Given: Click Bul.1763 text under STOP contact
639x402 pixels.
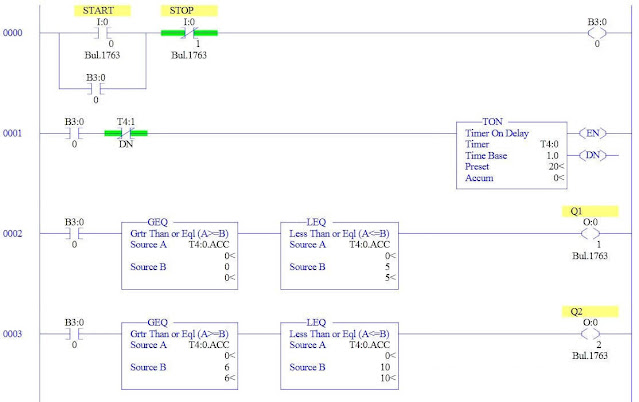Looking at the screenshot, I should point(189,55).
